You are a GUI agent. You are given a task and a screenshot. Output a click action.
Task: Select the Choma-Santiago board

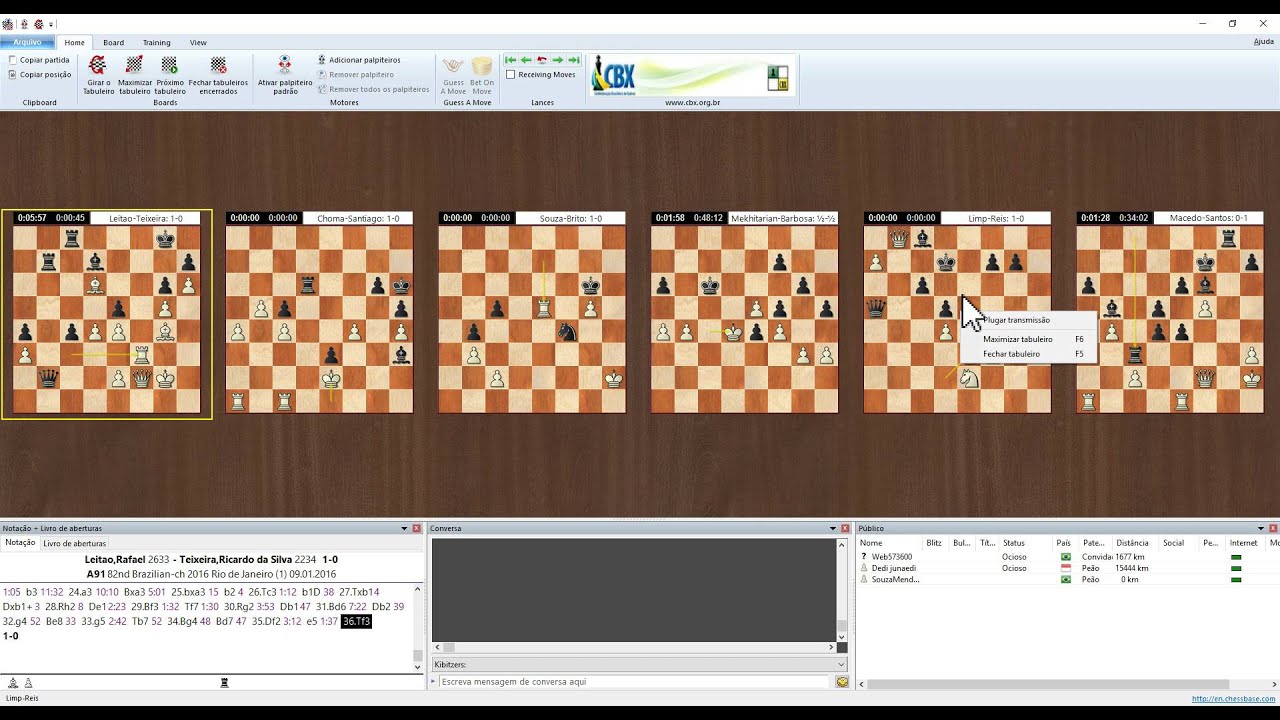coord(319,319)
